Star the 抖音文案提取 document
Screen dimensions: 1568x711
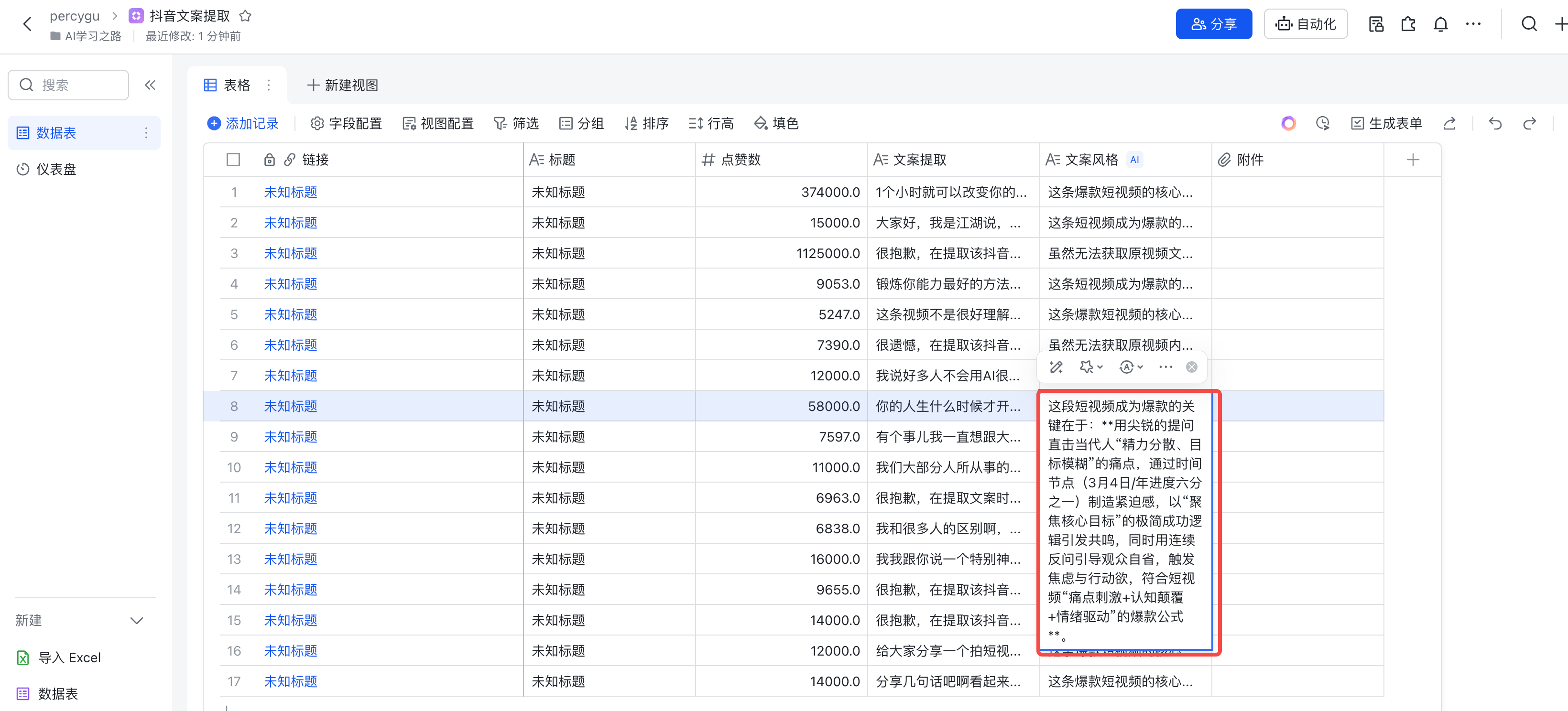click(245, 16)
